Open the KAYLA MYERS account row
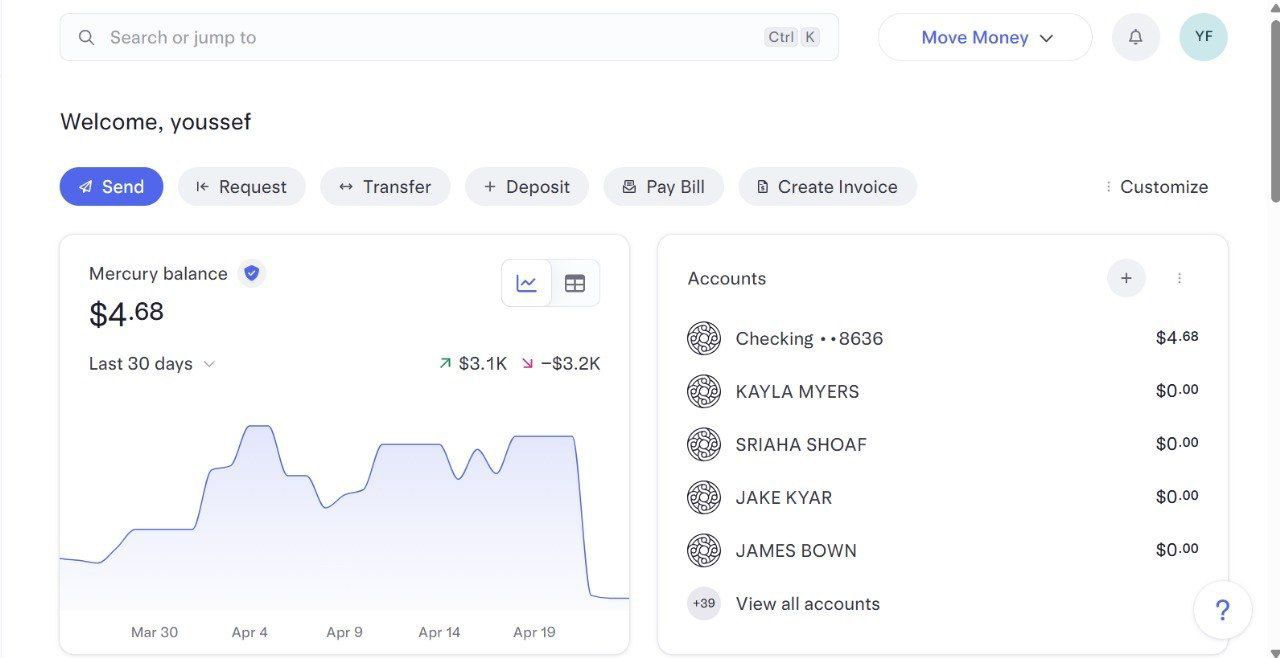 click(x=797, y=391)
